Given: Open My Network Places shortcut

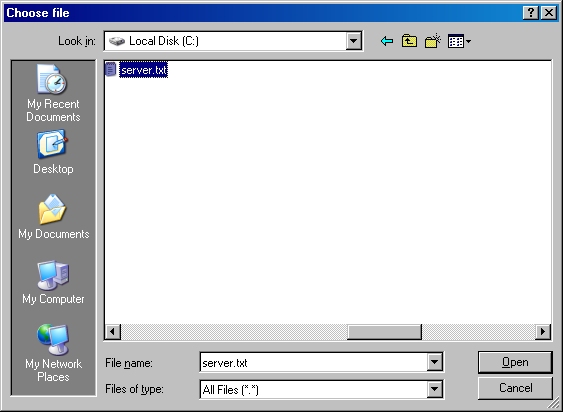Looking at the screenshot, I should pyautogui.click(x=53, y=353).
